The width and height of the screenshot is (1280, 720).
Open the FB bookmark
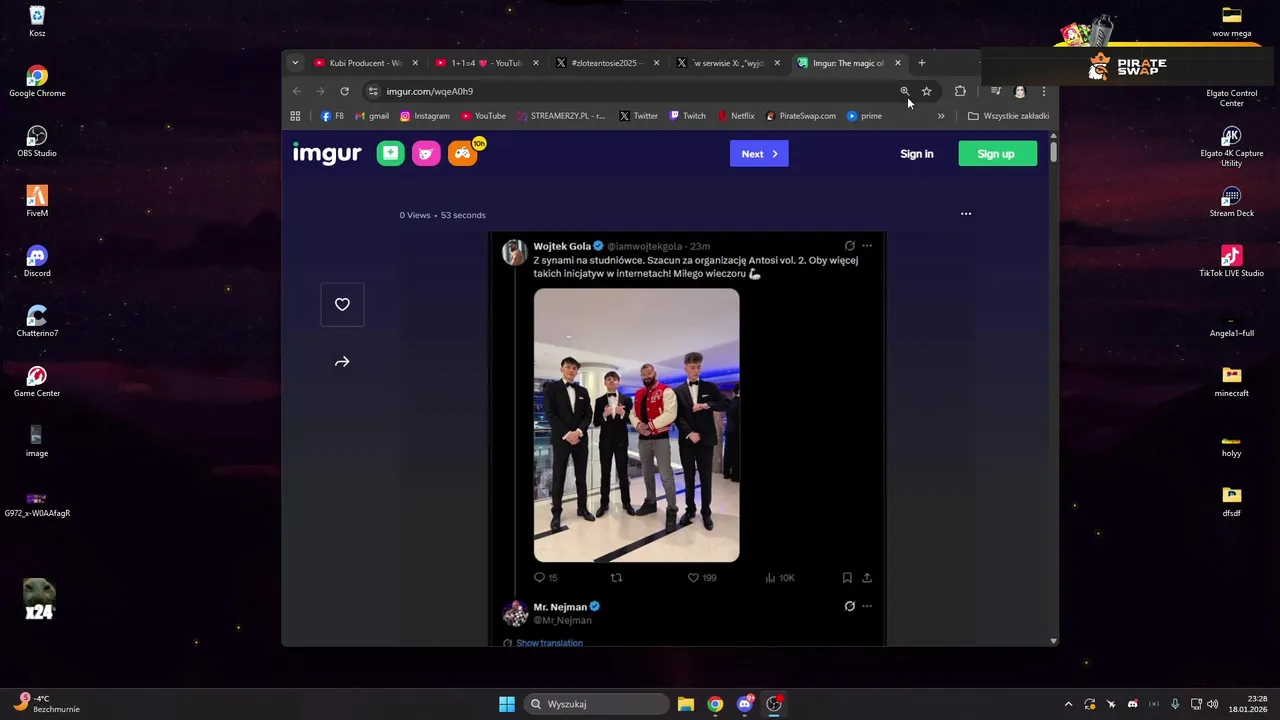[x=332, y=116]
